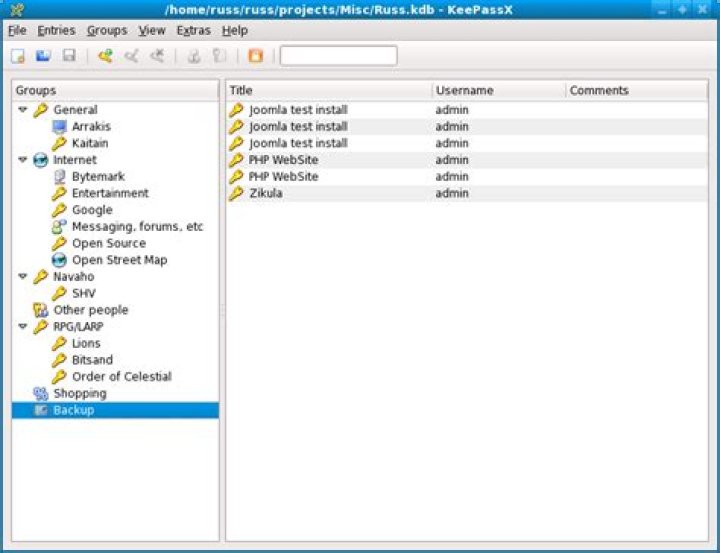The width and height of the screenshot is (720, 553).
Task: Click the icon beside the Backup group
Action: pyautogui.click(x=40, y=410)
